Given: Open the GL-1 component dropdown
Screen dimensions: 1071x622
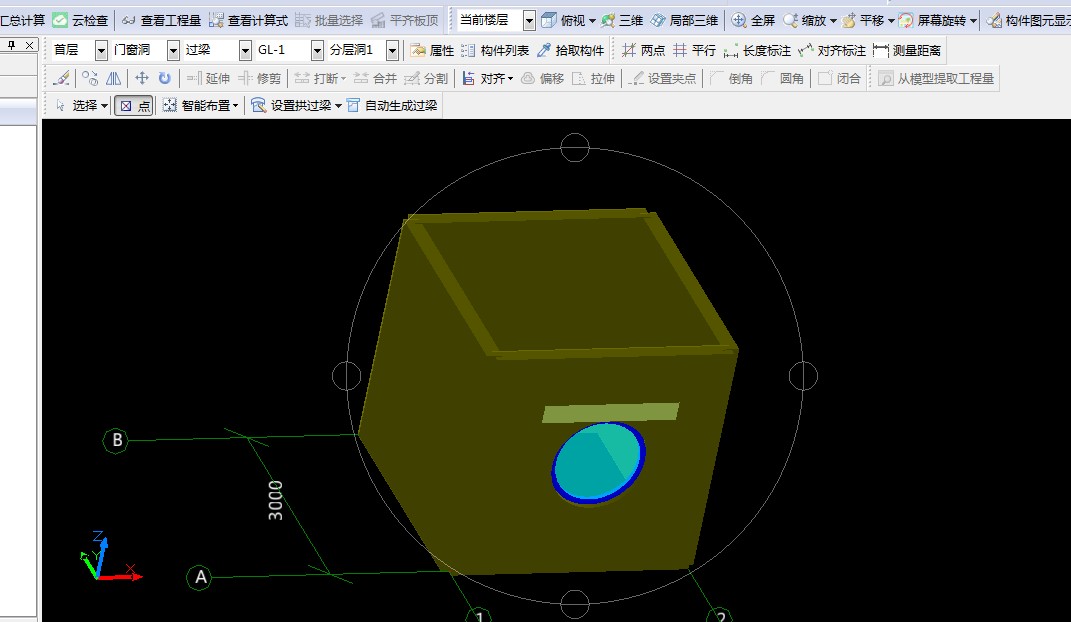Looking at the screenshot, I should pyautogui.click(x=317, y=50).
